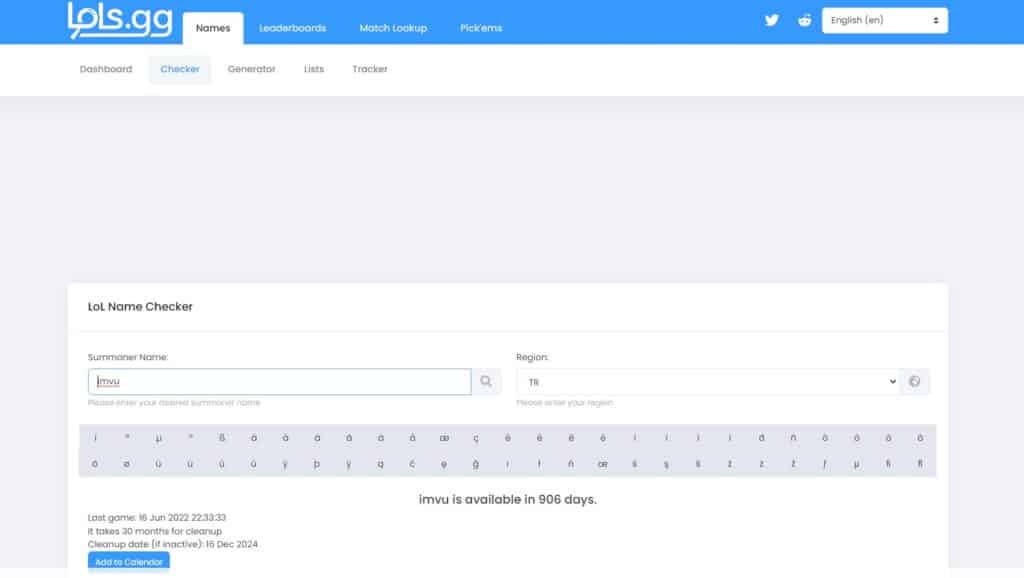
Task: Click the Add to Calendar button
Action: coord(129,562)
